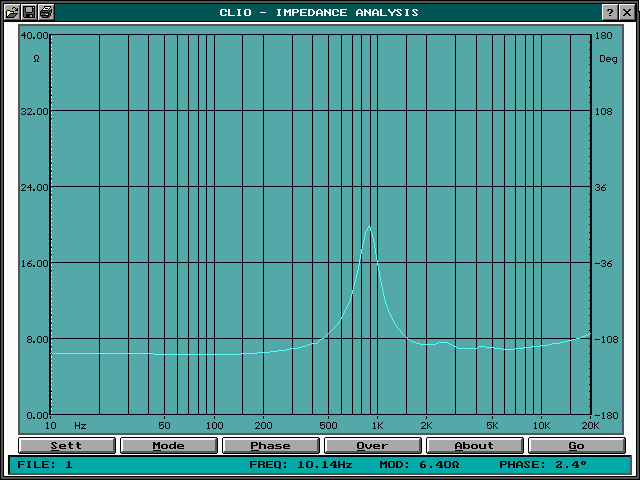
Task: Click the 8.00 impedance axis label
Action: coord(37,339)
